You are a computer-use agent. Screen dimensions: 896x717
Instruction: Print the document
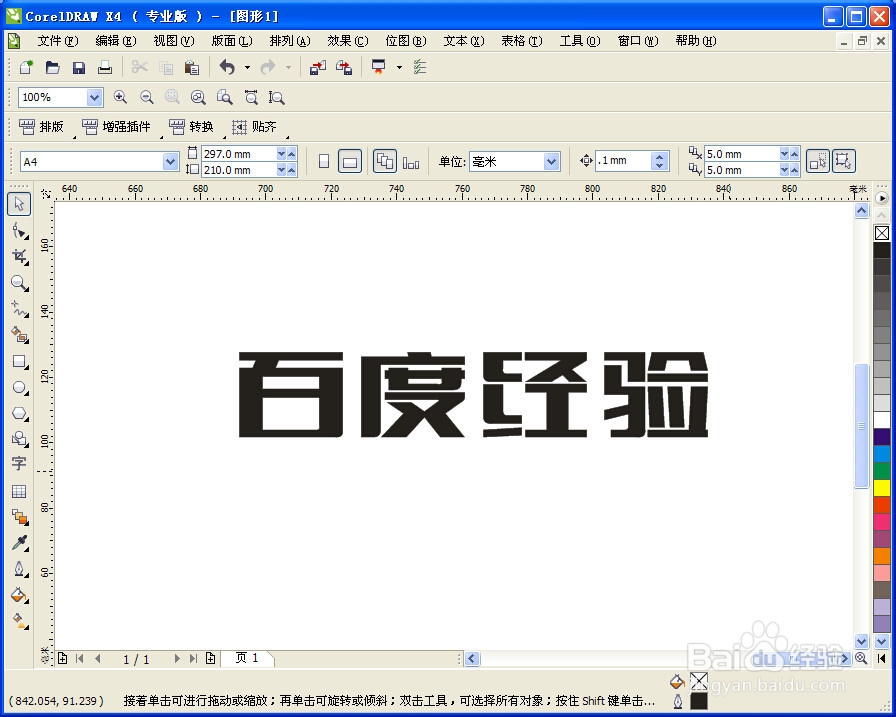pyautogui.click(x=105, y=67)
